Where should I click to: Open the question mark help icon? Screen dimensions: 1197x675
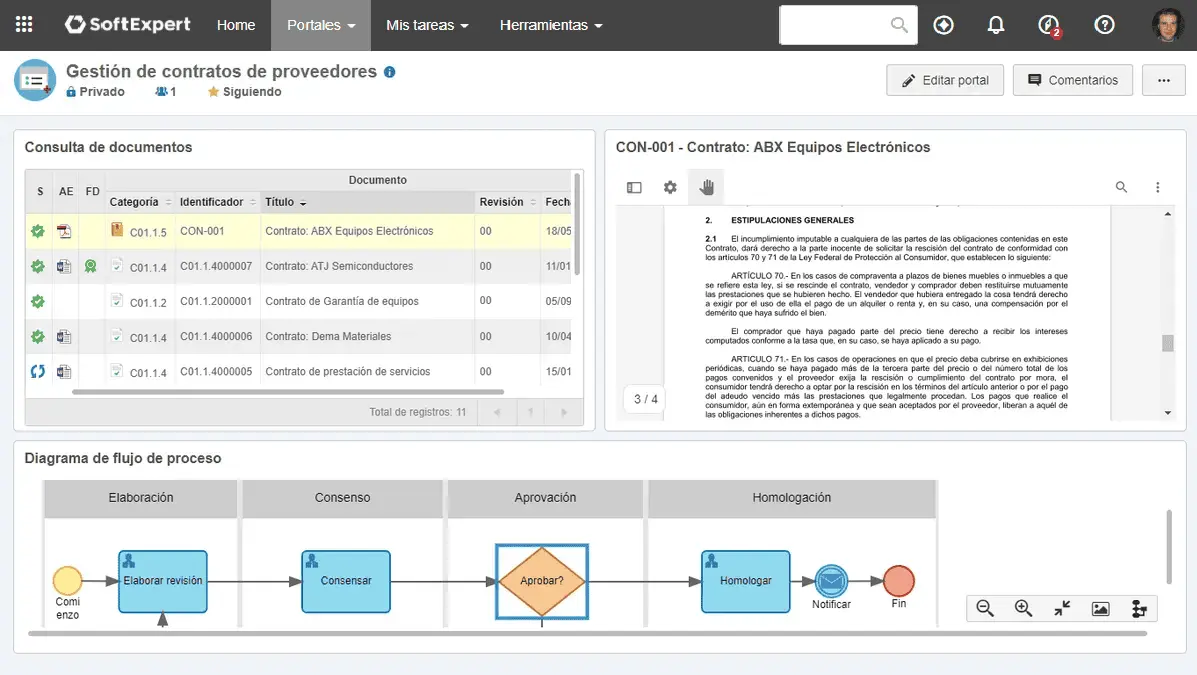pos(1104,24)
